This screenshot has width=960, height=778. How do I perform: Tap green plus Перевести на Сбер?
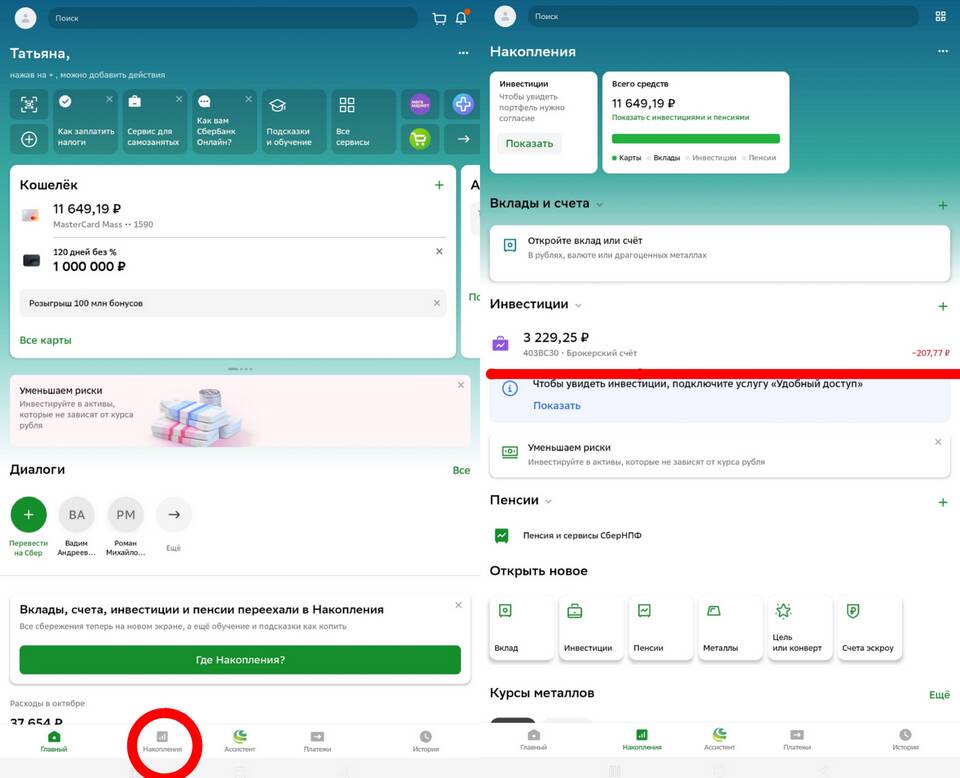[28, 515]
